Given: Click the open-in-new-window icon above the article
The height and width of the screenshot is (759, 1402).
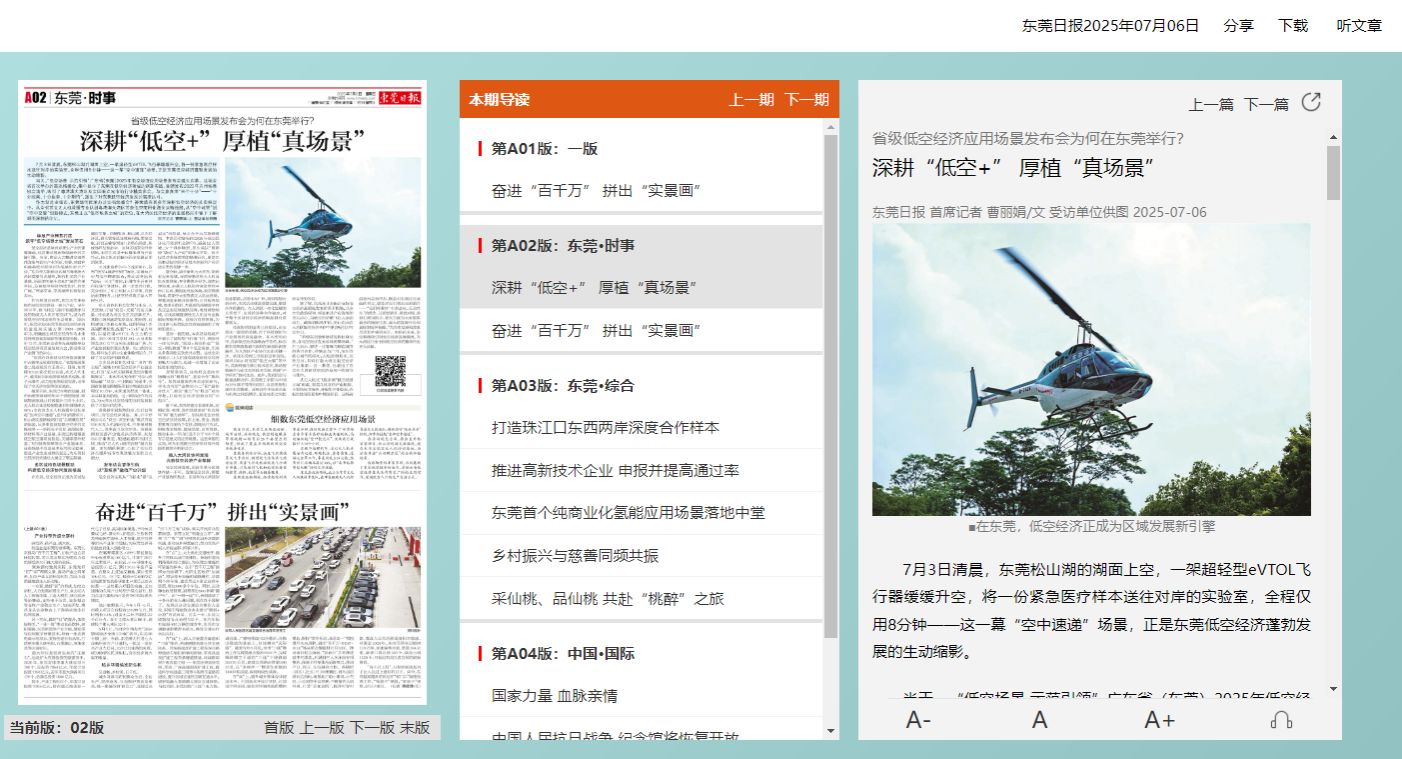Looking at the screenshot, I should click(1310, 102).
